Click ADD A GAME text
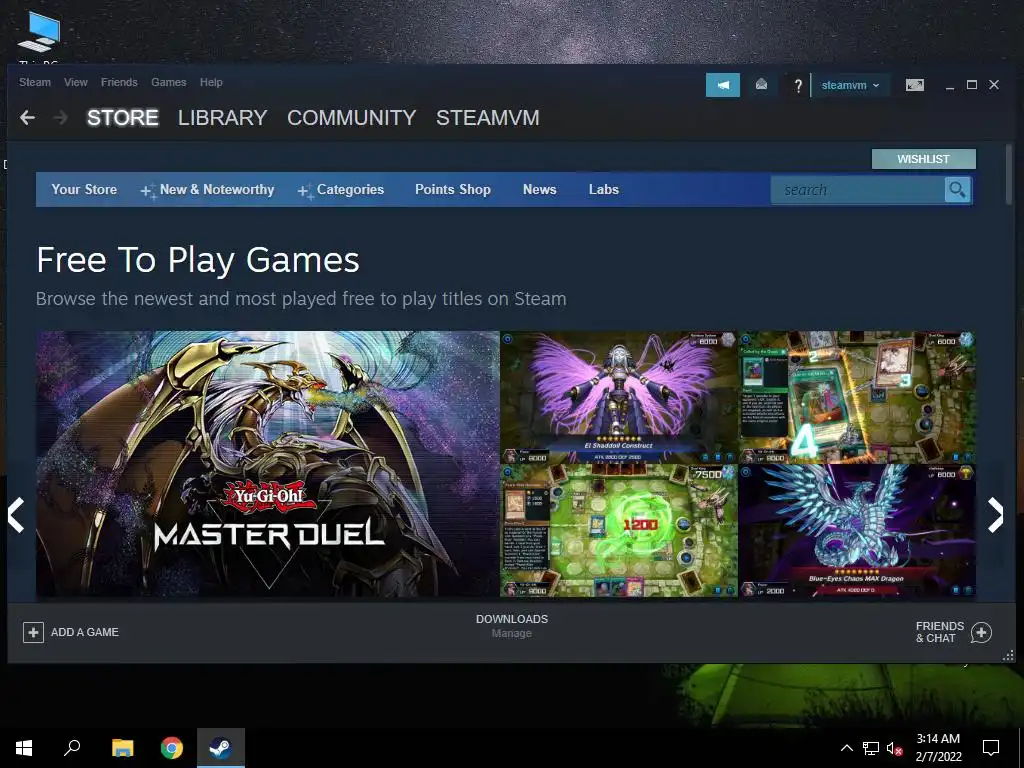The height and width of the screenshot is (768, 1024). pos(85,632)
